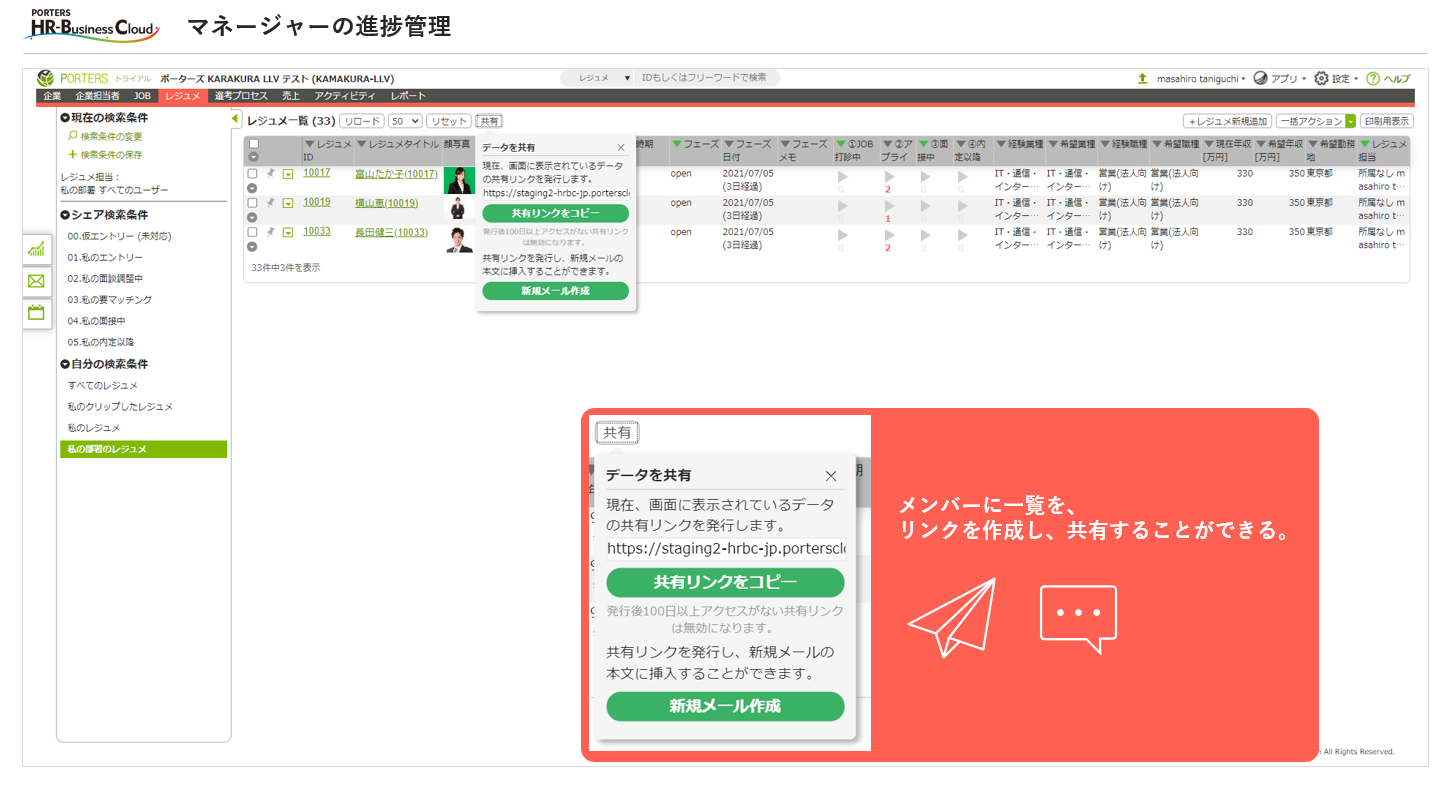Switch to the JOB tab
Screen dimensions: 1448x811
[x=142, y=96]
